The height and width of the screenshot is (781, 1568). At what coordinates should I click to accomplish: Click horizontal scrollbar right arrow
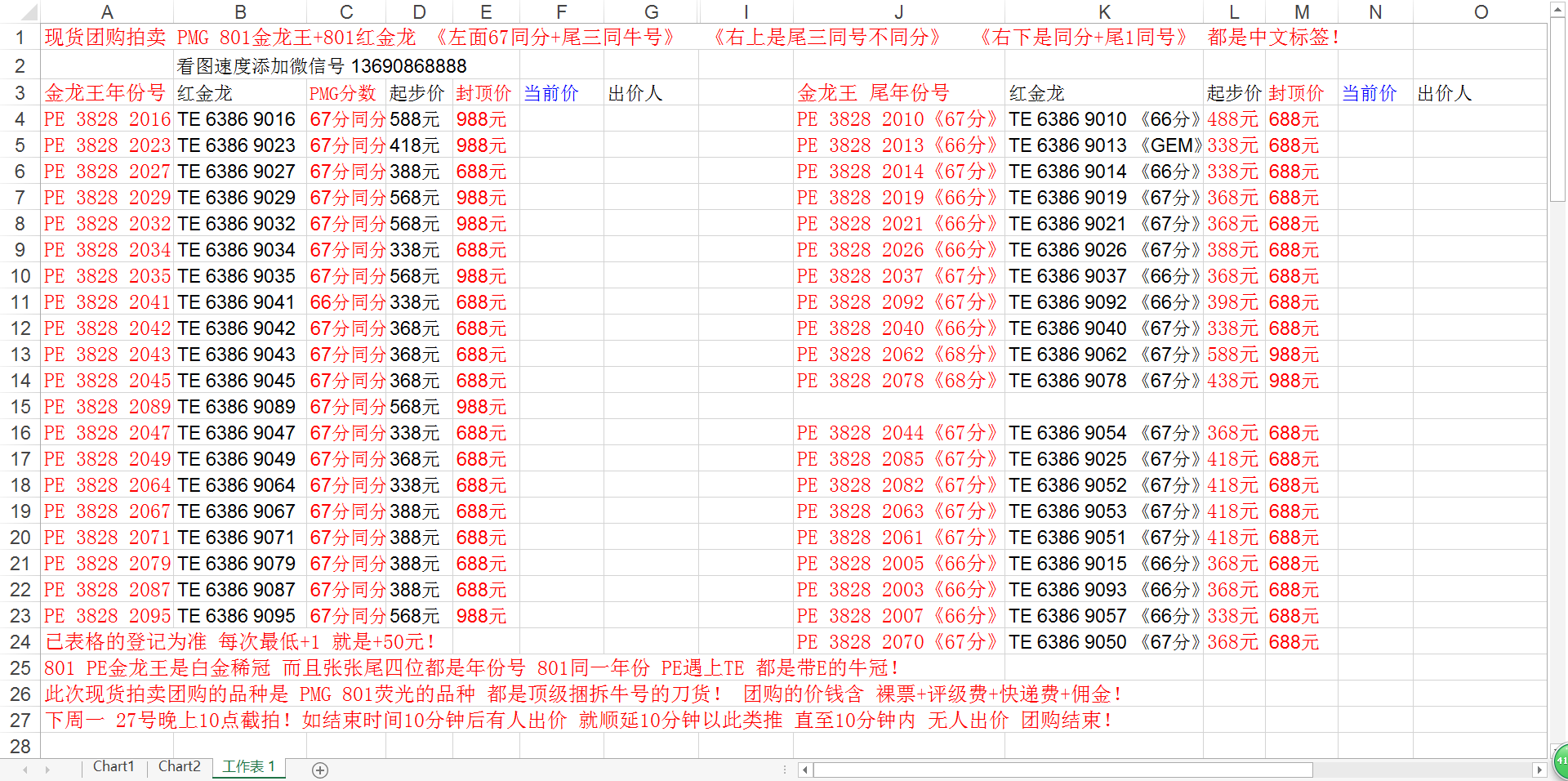pos(1539,770)
